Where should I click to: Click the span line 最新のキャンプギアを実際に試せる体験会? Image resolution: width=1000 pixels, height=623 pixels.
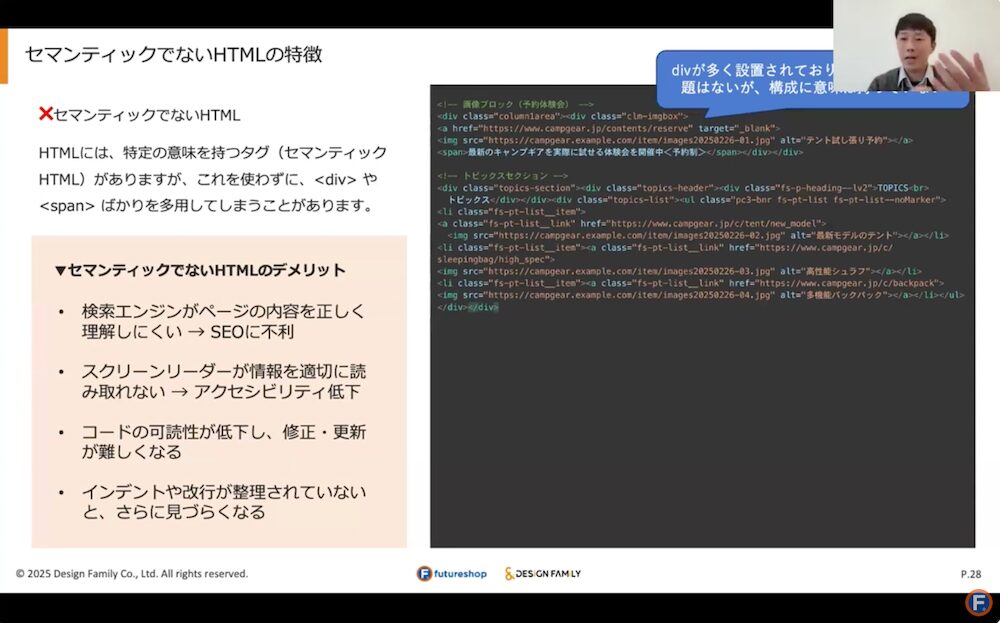pyautogui.click(x=620, y=152)
